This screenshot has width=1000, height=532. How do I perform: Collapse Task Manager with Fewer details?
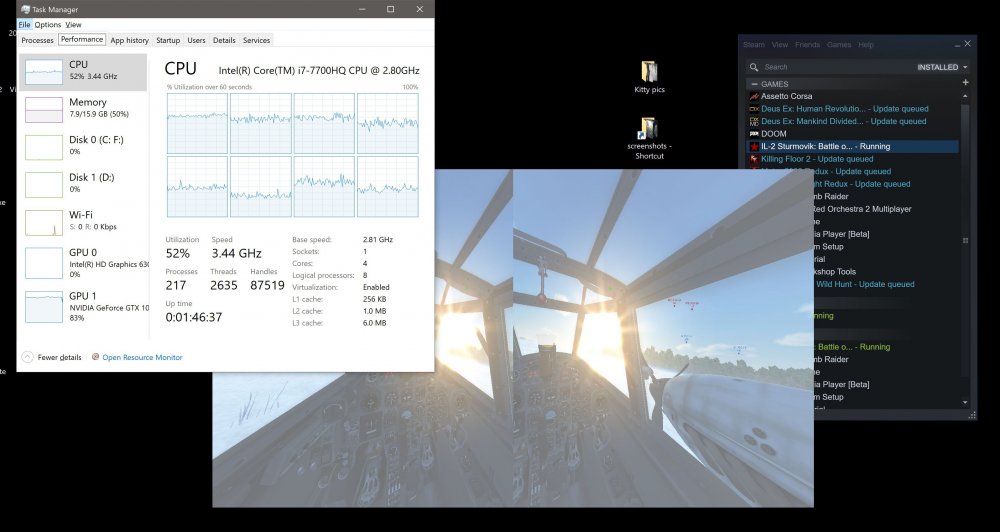tap(52, 357)
